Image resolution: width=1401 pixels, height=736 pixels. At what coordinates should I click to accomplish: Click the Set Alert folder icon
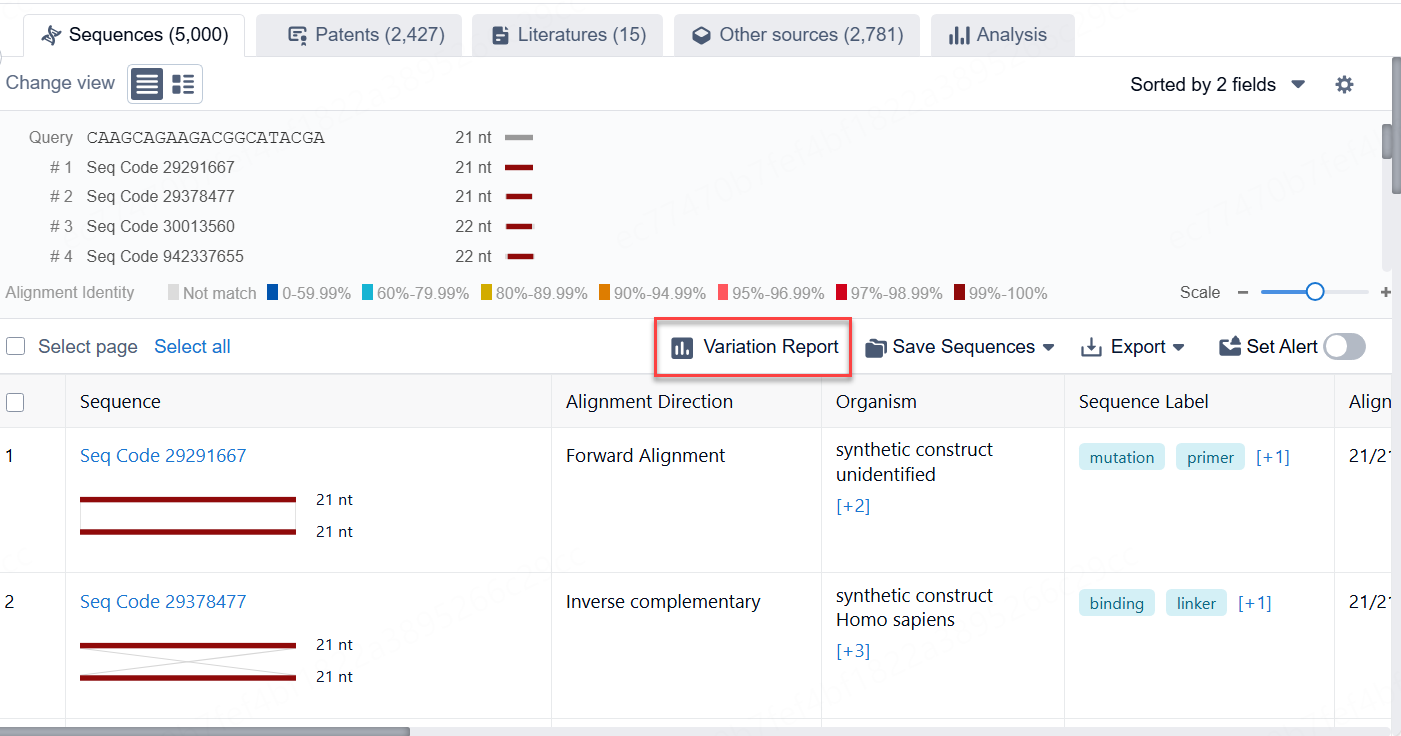pos(1229,347)
